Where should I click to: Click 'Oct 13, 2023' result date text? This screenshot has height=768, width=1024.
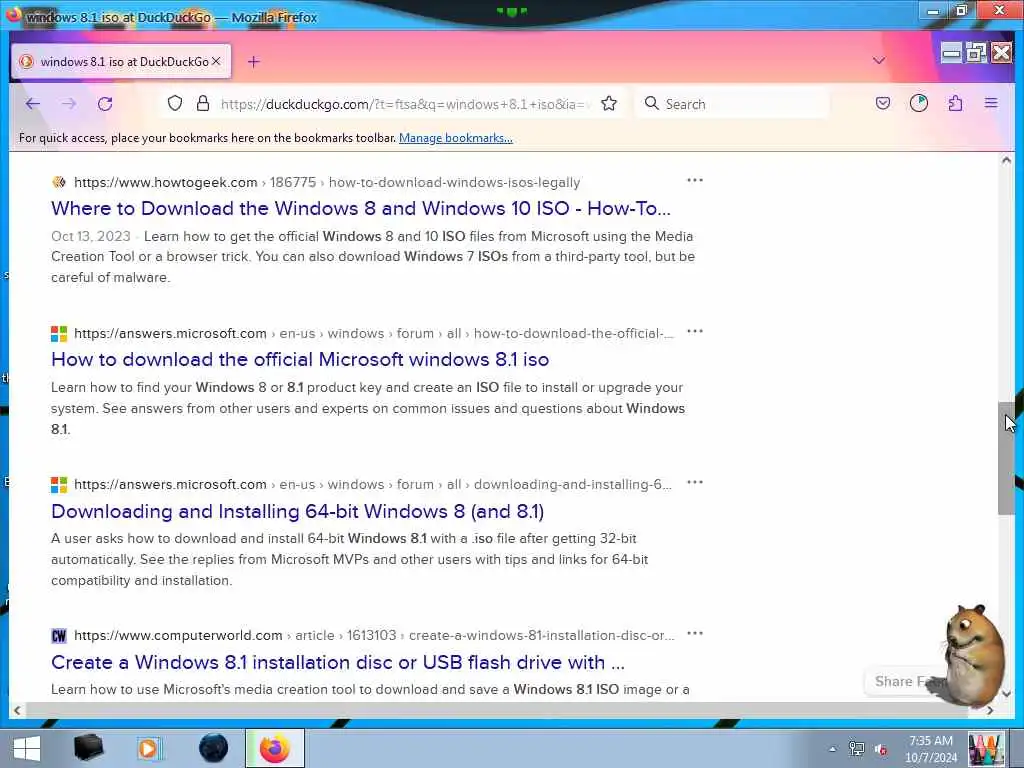click(91, 236)
